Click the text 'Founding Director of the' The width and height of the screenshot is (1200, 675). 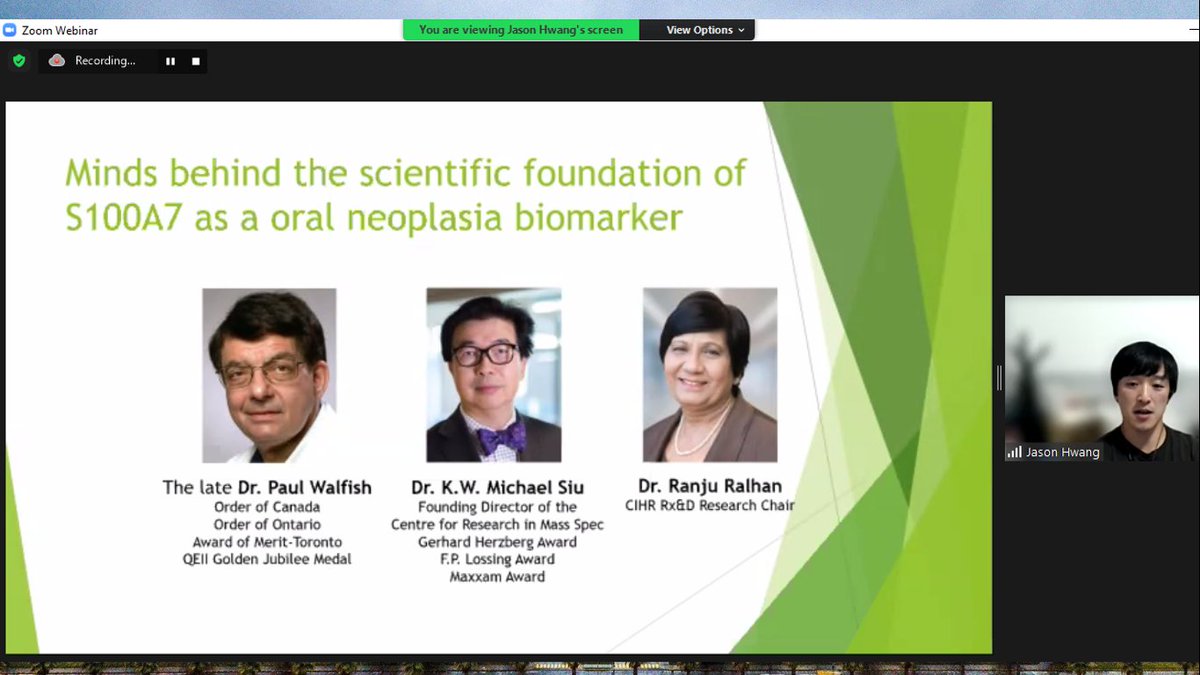click(x=497, y=508)
